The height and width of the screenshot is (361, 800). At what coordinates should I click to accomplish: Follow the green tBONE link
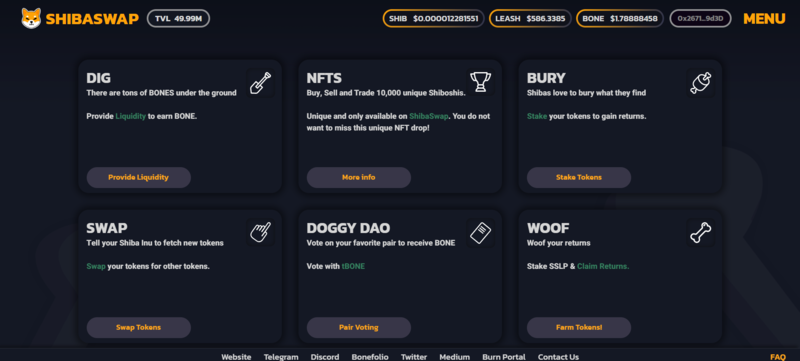[353, 266]
